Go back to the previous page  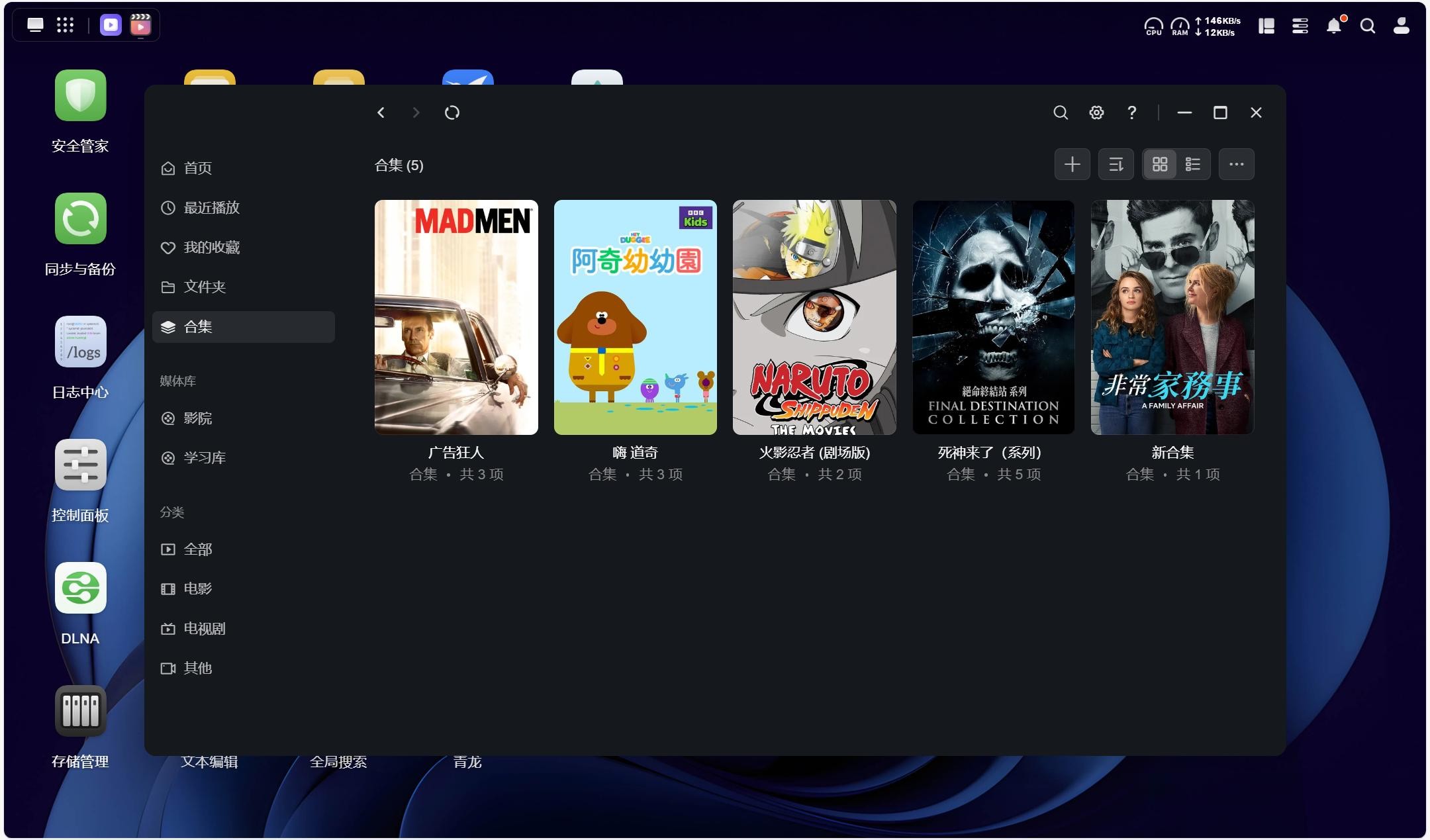coord(381,113)
